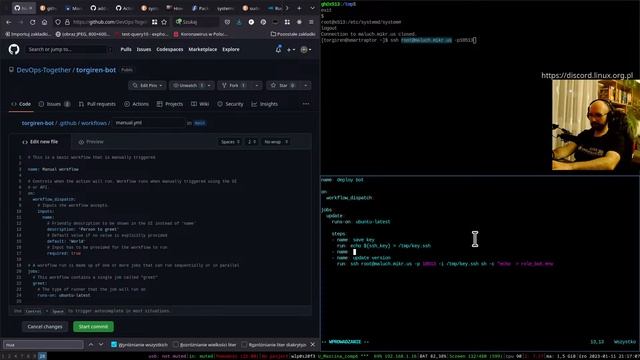This screenshot has height=360, width=640.
Task: Click the Cancel changes button
Action: tap(45, 327)
